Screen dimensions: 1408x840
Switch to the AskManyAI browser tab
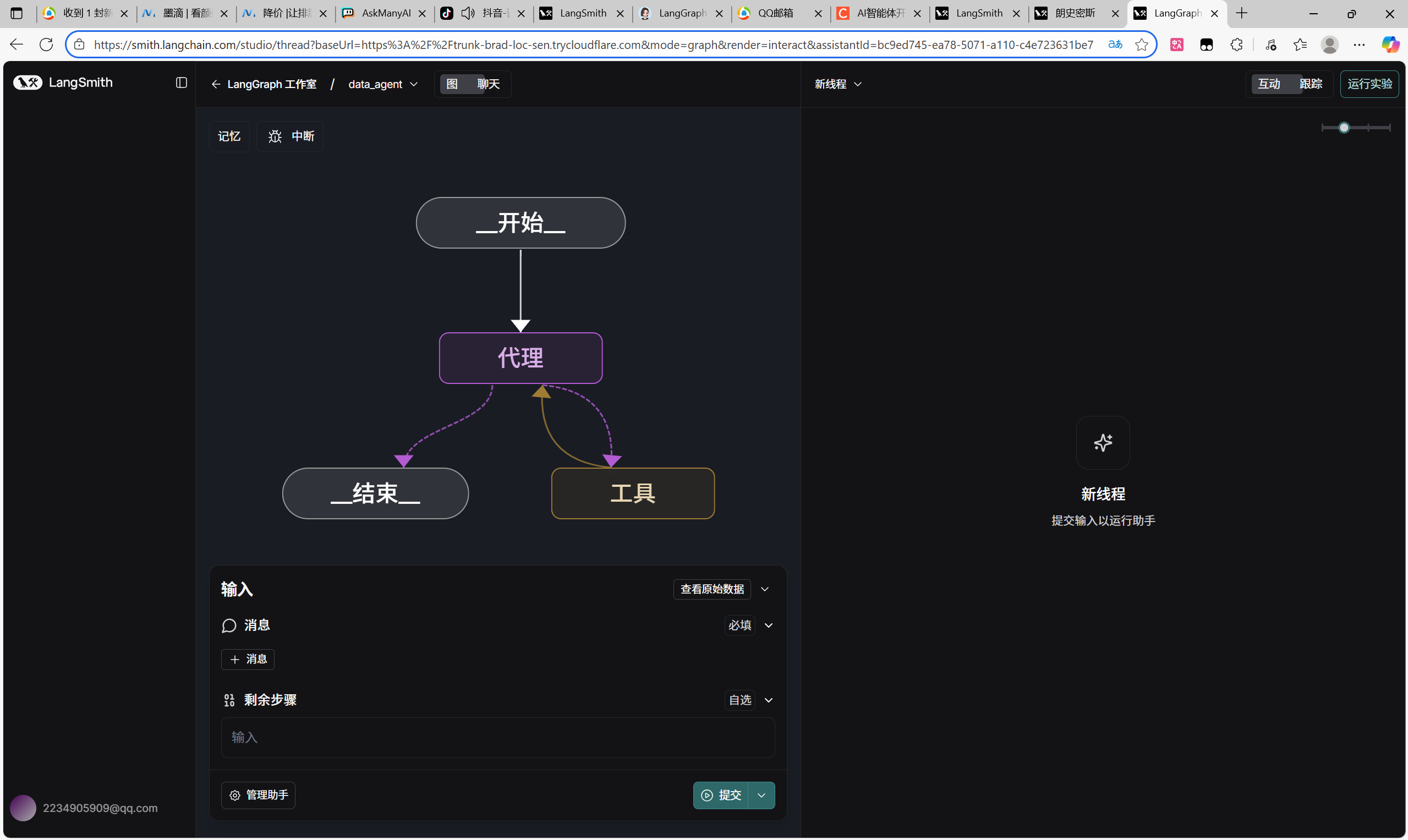pos(386,13)
